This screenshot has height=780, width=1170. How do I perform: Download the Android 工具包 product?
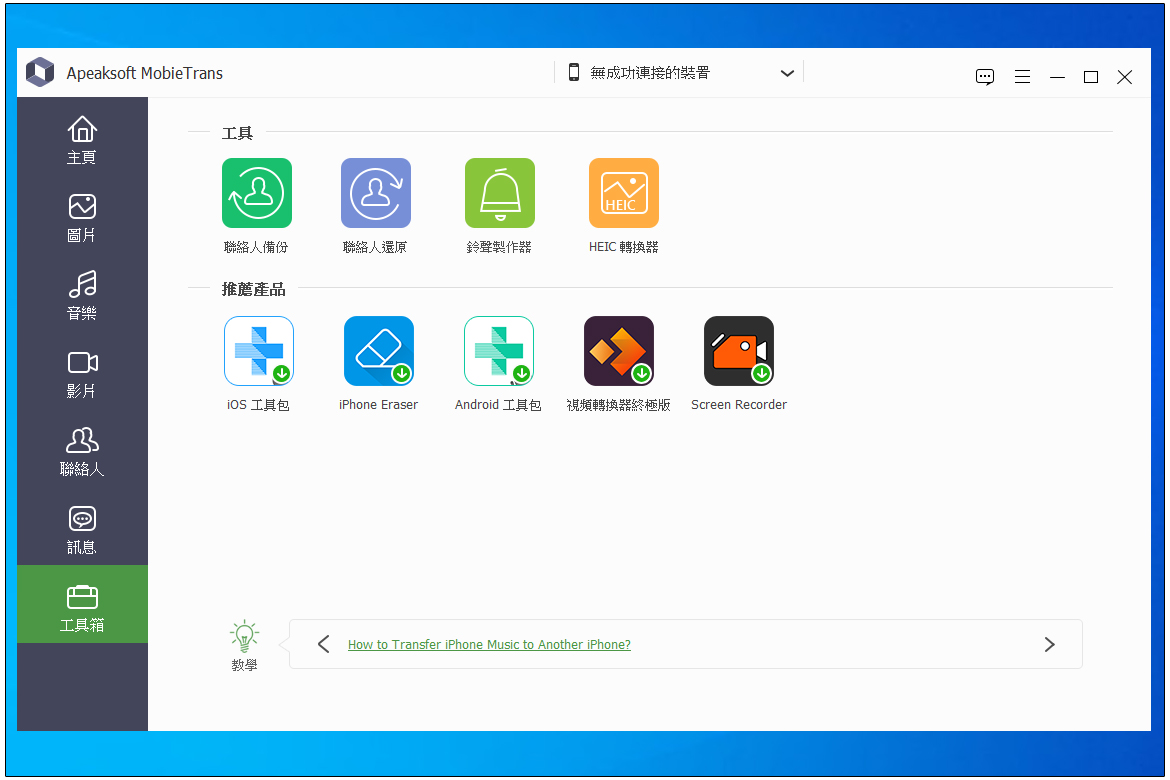coord(498,351)
